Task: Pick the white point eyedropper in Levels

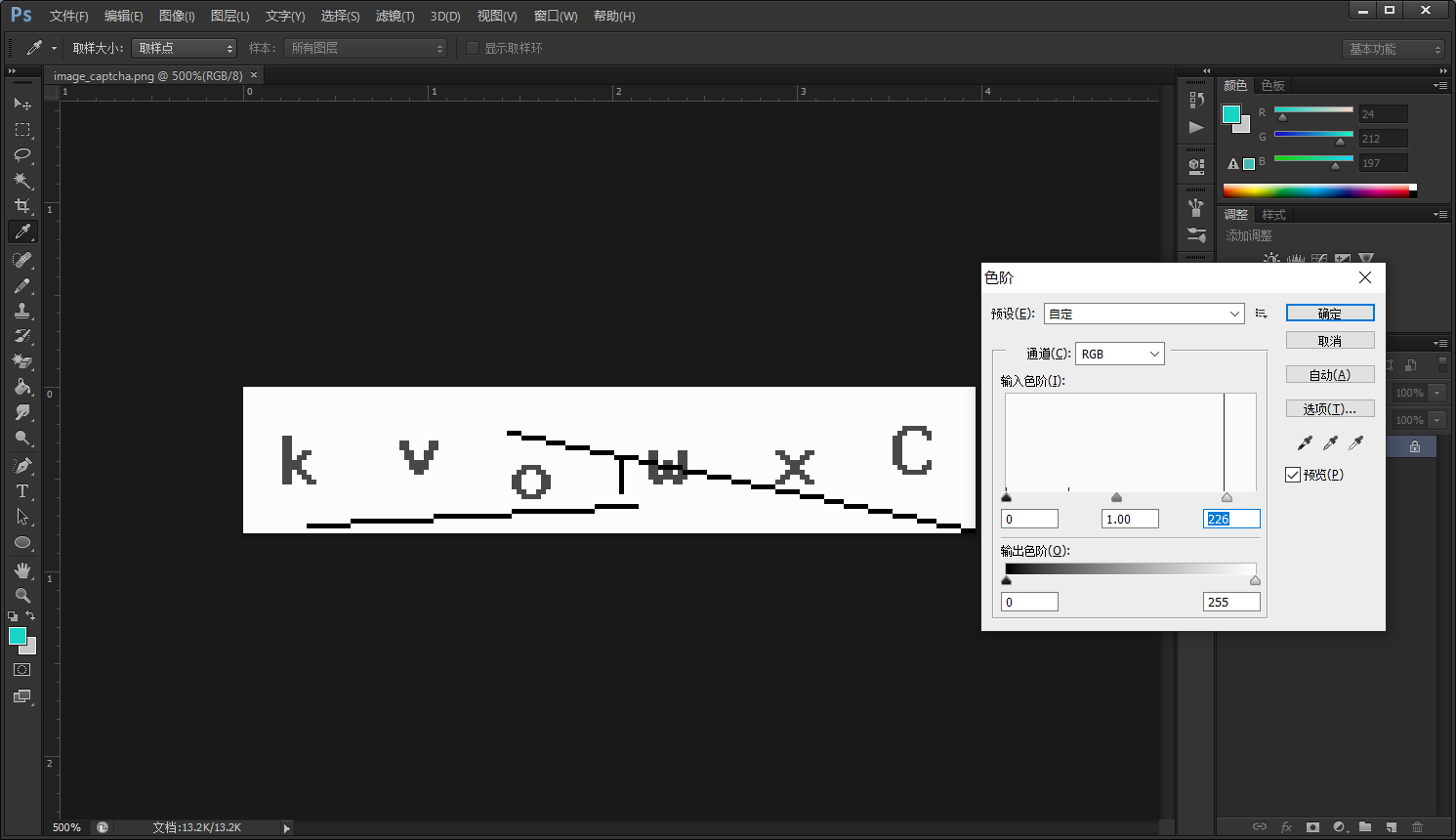Action: click(x=1355, y=443)
